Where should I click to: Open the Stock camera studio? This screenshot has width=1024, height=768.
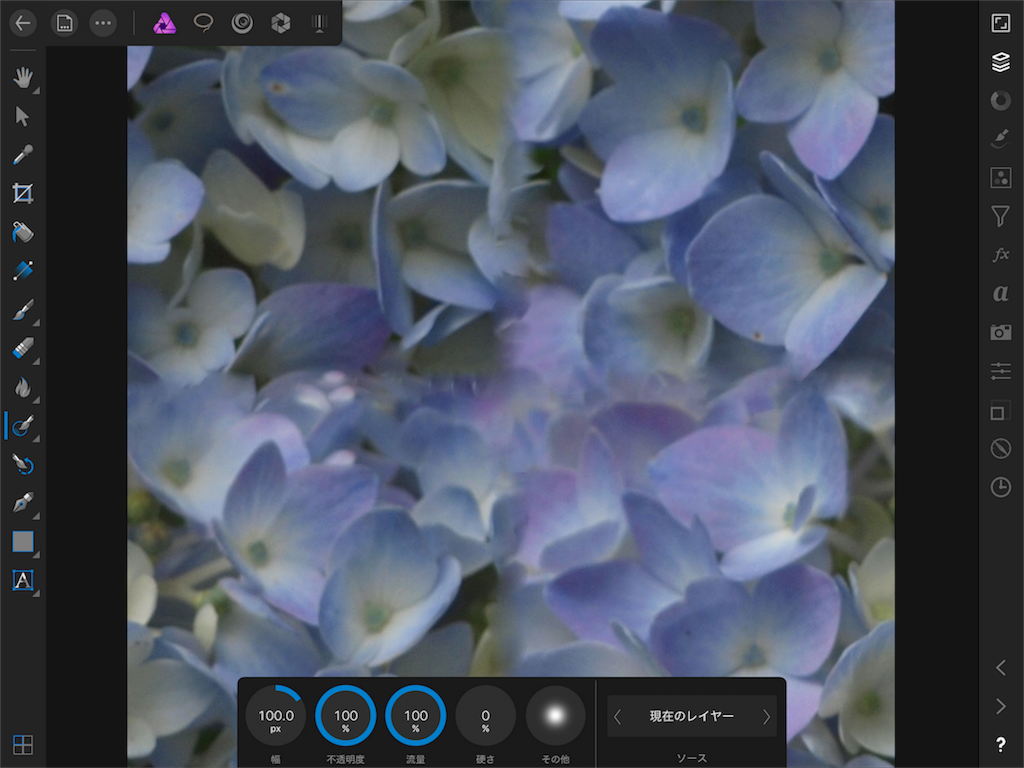click(1000, 332)
